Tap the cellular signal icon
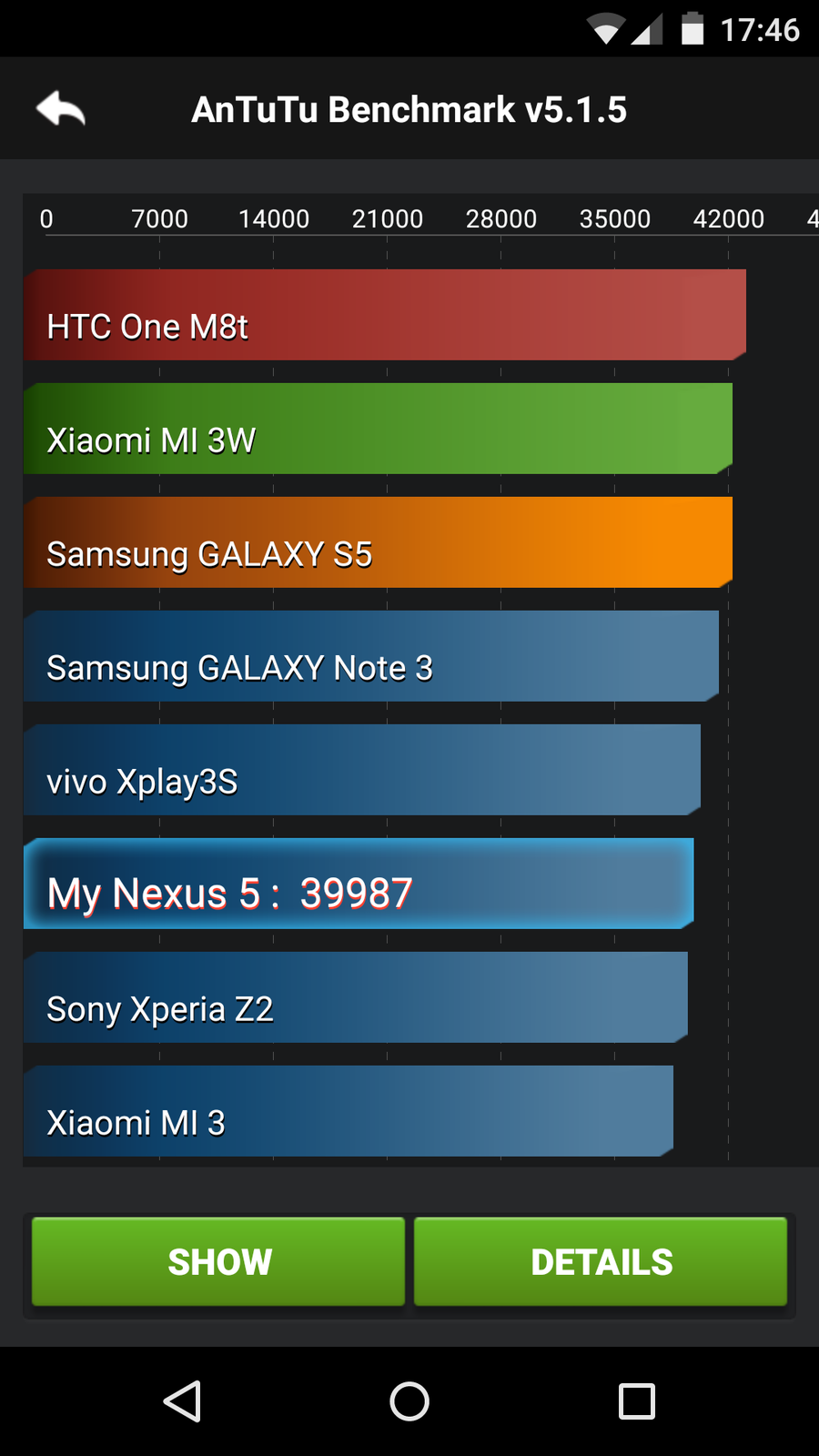This screenshot has width=819, height=1456. point(646,29)
